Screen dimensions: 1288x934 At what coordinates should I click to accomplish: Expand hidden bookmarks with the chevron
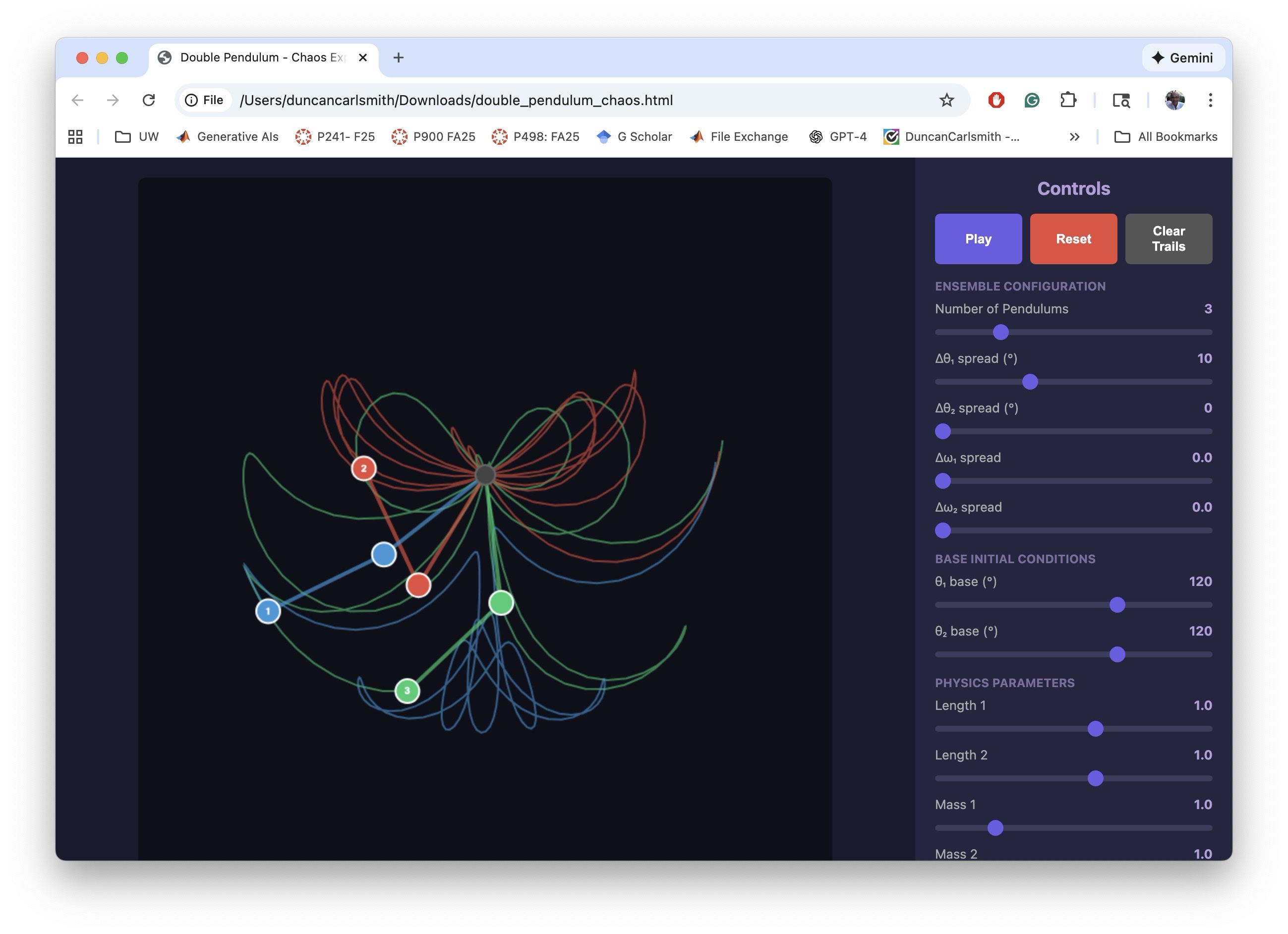1074,136
